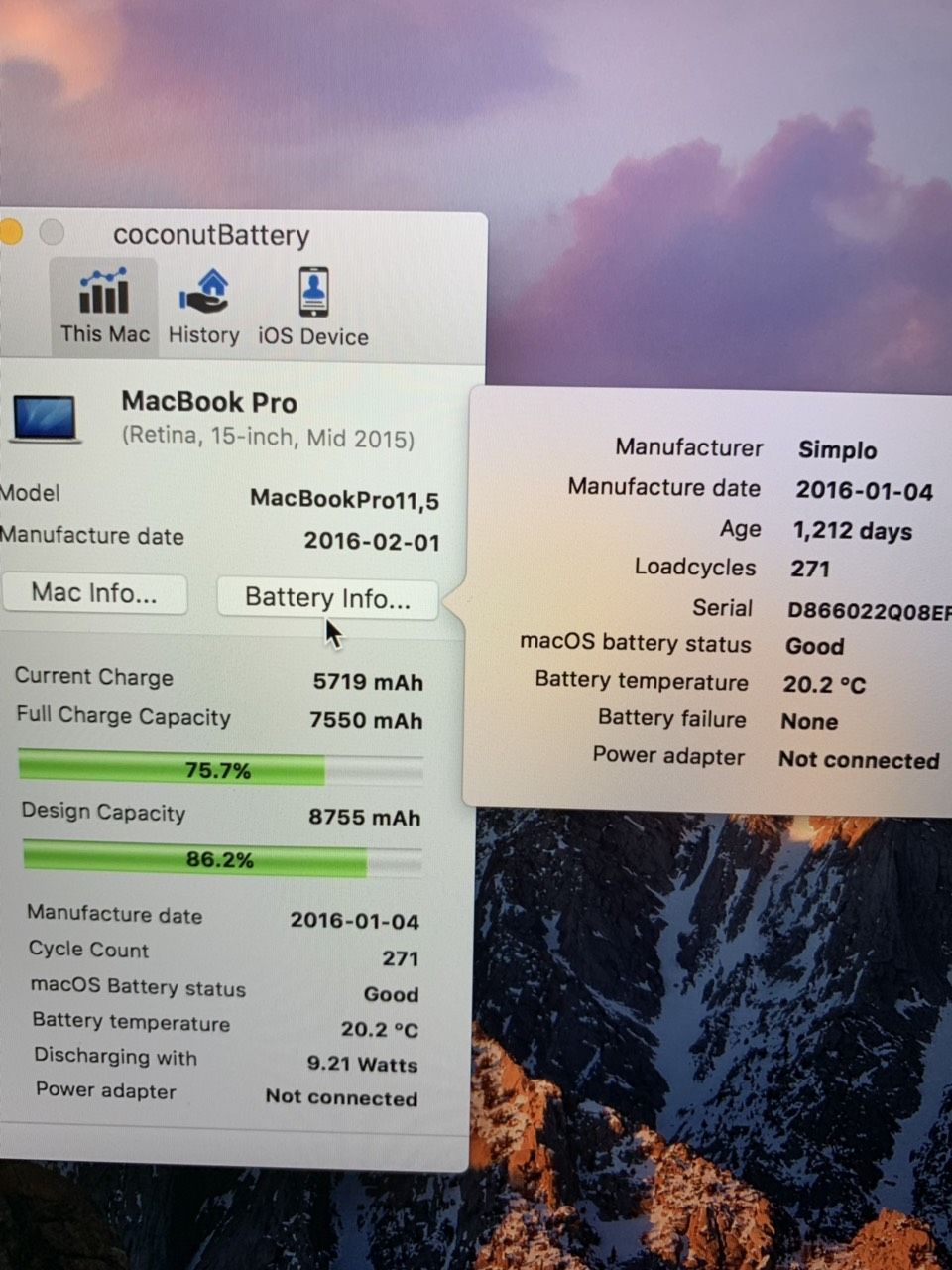Select the 1,212 days age value
This screenshot has width=952, height=1270.
coord(853,531)
